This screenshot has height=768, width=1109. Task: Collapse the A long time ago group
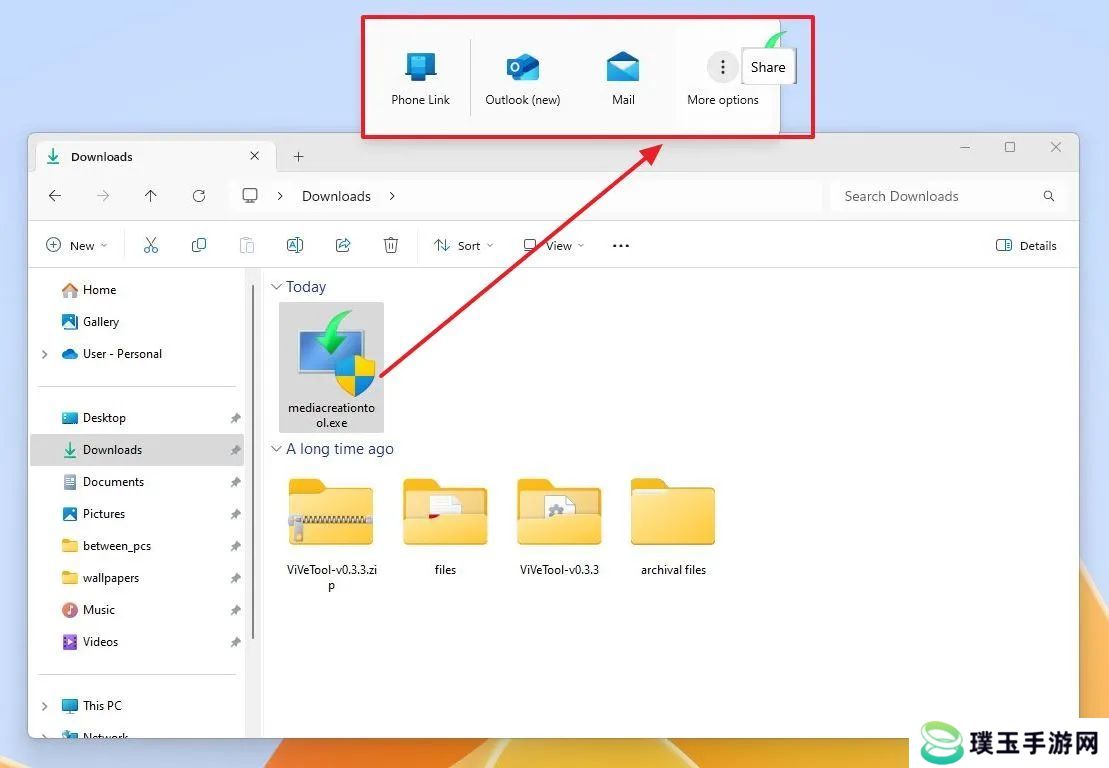click(x=277, y=449)
